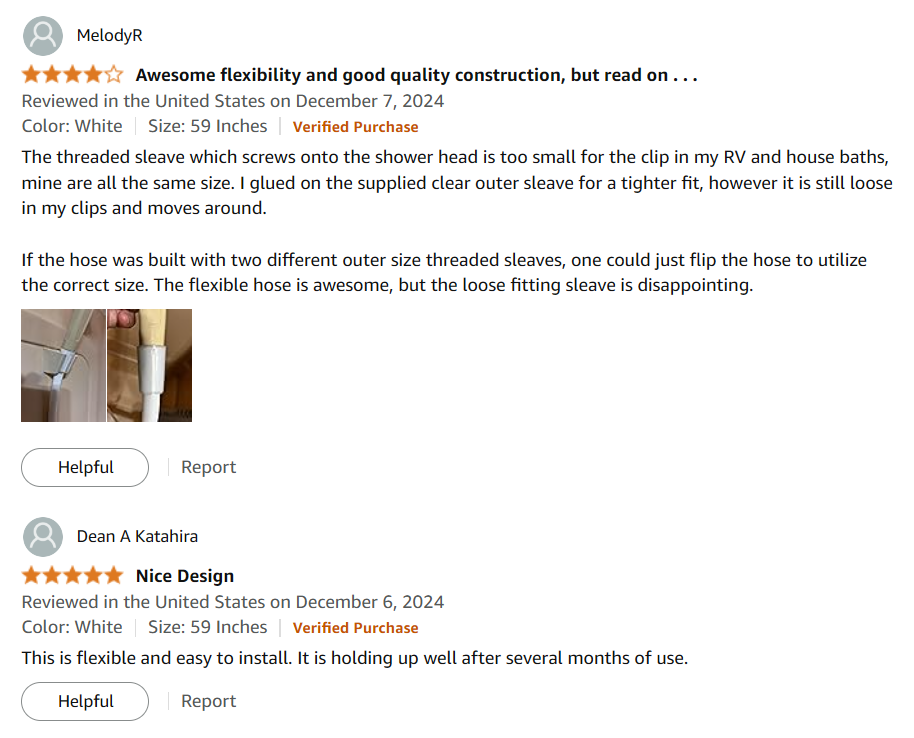Click Size: 59 Inches on Dean's review
This screenshot has height=738, width=914.
tap(207, 627)
